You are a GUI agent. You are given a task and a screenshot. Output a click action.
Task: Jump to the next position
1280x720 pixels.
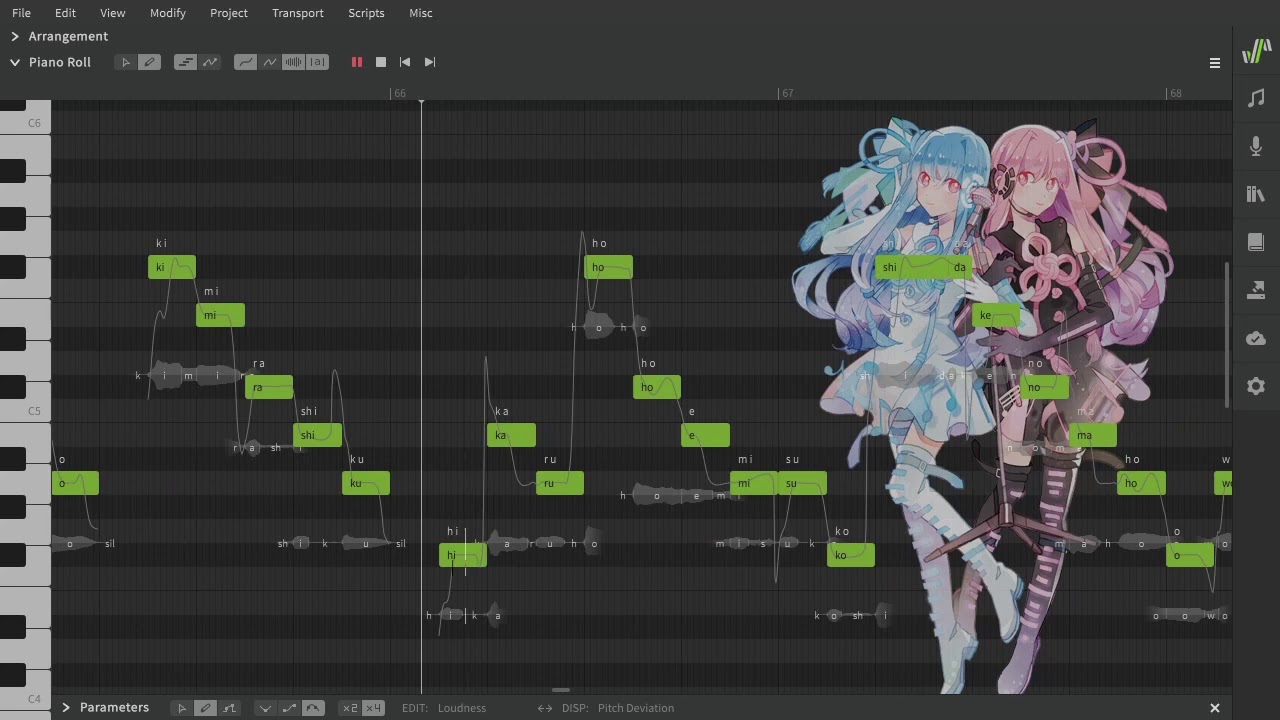(430, 62)
